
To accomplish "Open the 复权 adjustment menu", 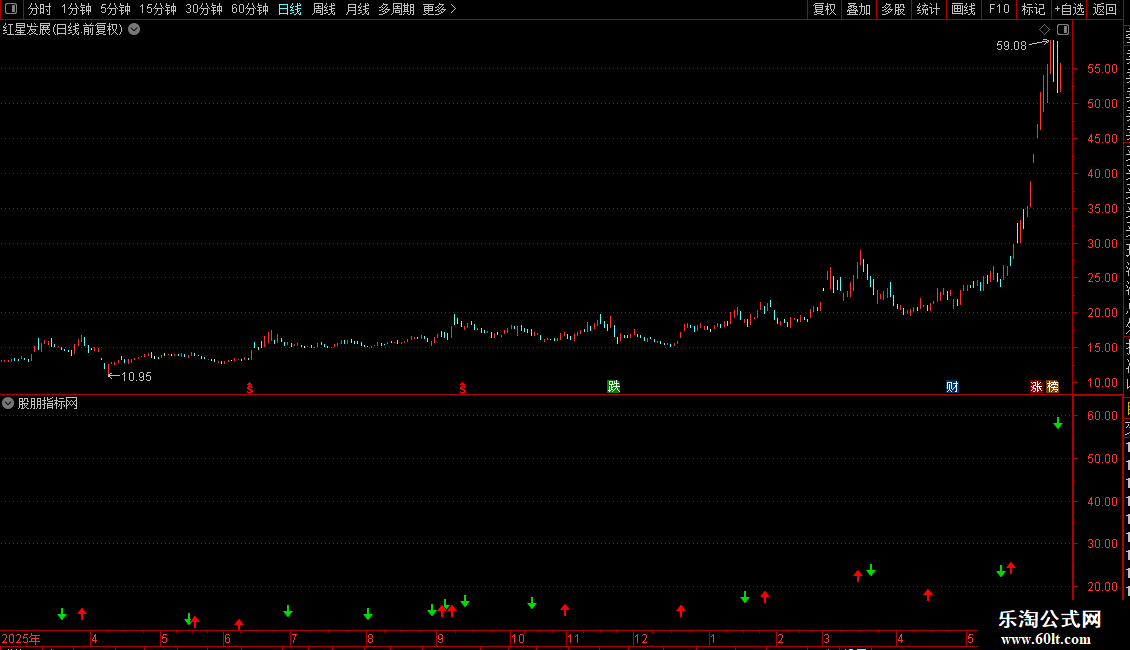I will click(x=824, y=9).
